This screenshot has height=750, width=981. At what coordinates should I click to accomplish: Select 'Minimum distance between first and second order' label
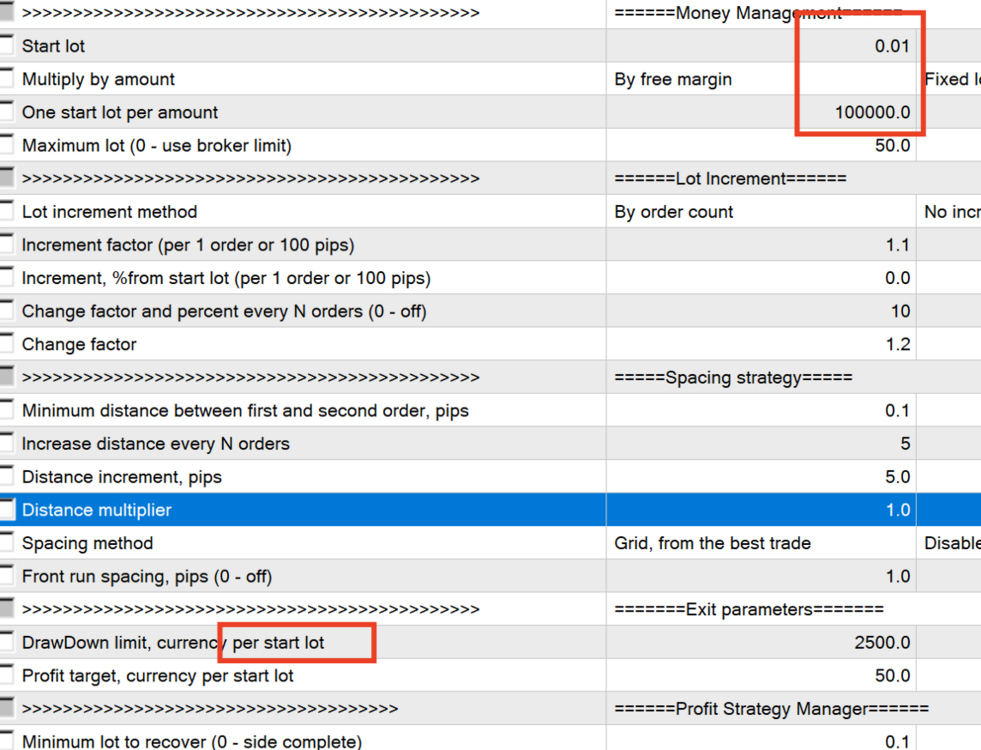tap(245, 411)
